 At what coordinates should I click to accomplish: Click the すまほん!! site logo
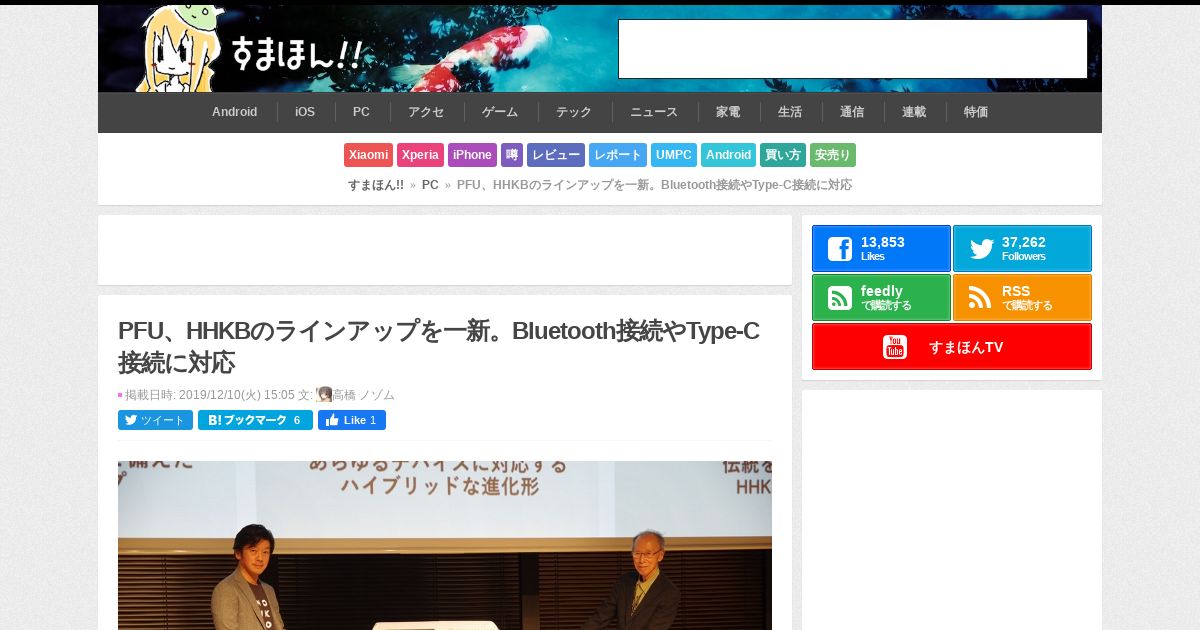(250, 50)
